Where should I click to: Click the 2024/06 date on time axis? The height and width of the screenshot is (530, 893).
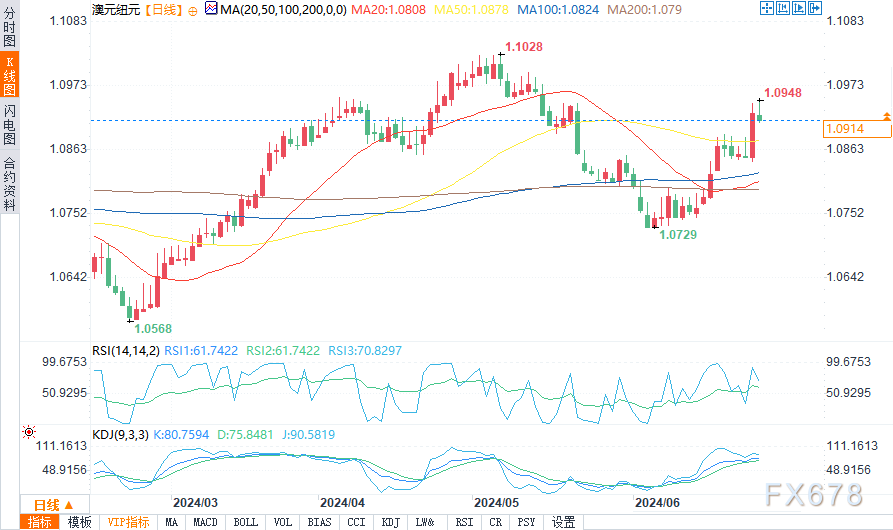pyautogui.click(x=657, y=503)
